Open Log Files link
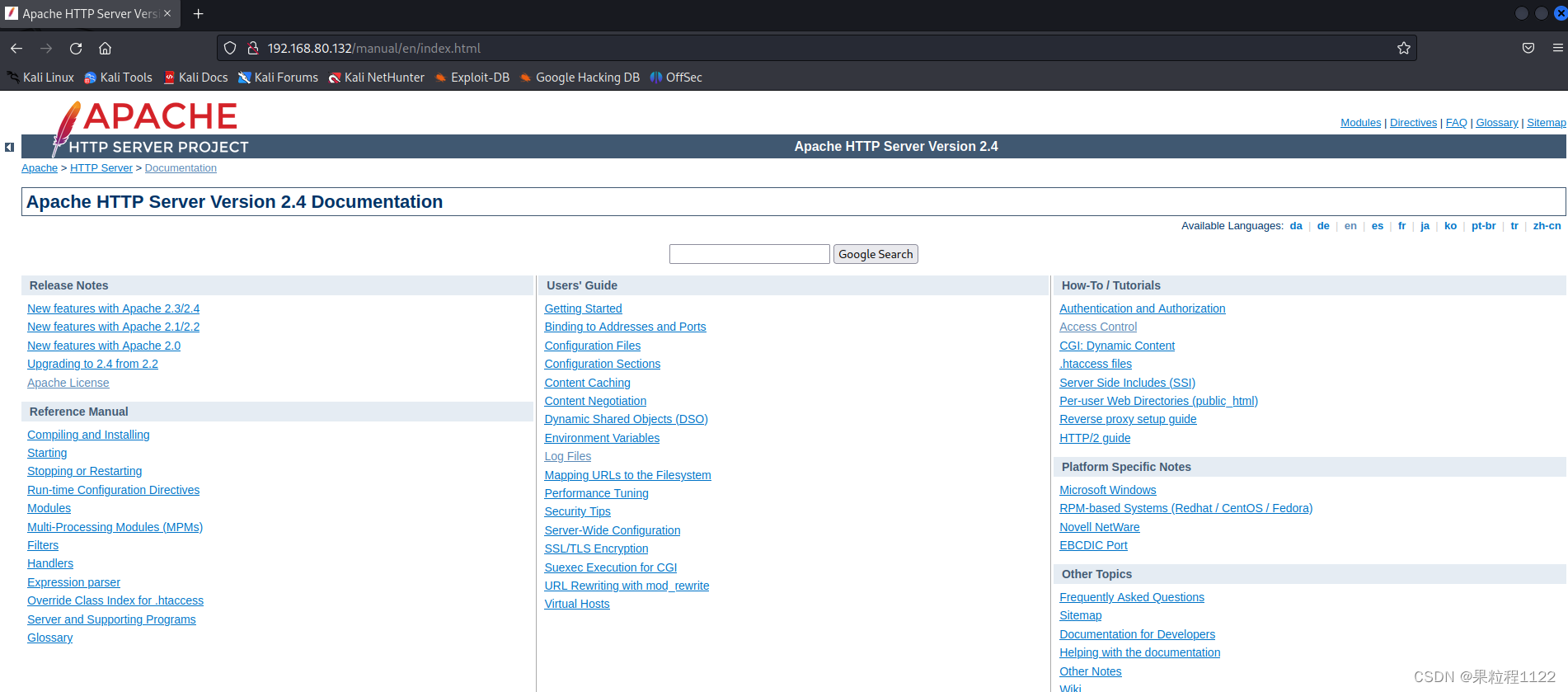 tap(567, 456)
